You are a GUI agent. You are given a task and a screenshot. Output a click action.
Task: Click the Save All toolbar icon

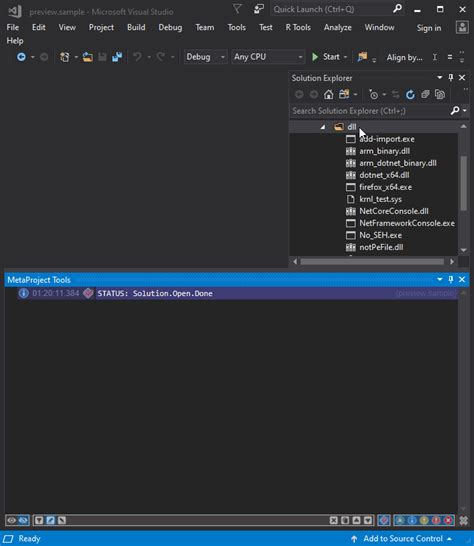(x=117, y=57)
